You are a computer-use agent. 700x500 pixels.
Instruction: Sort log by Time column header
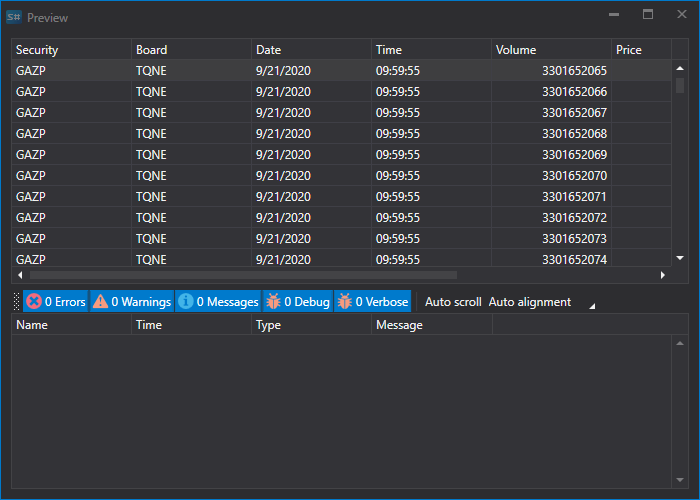pyautogui.click(x=192, y=325)
